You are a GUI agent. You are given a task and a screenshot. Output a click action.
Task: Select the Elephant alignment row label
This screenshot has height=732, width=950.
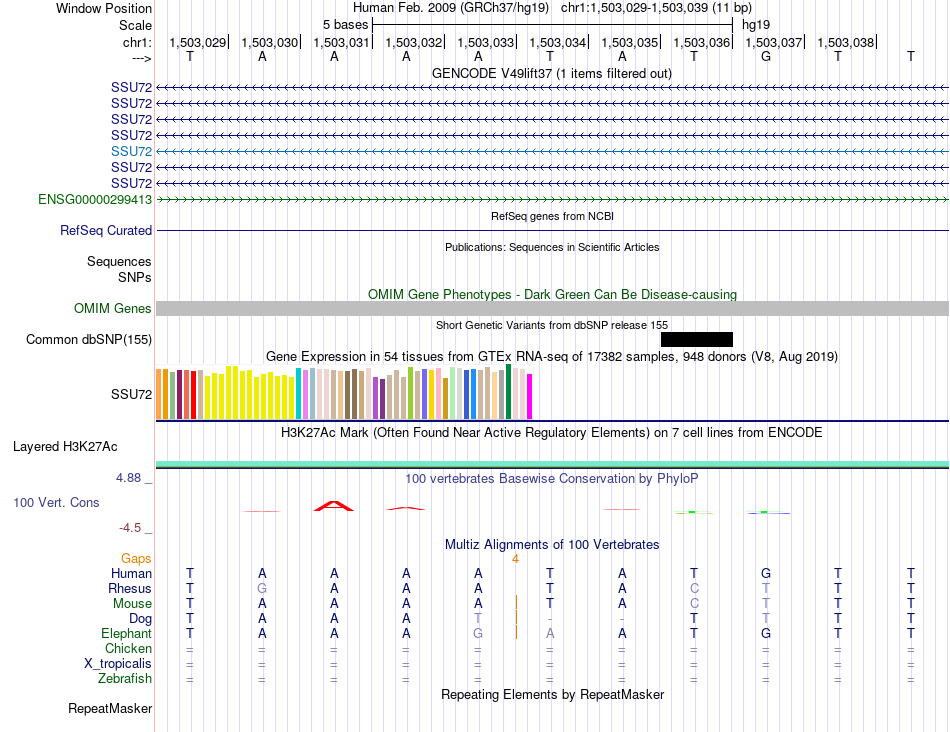pos(127,633)
